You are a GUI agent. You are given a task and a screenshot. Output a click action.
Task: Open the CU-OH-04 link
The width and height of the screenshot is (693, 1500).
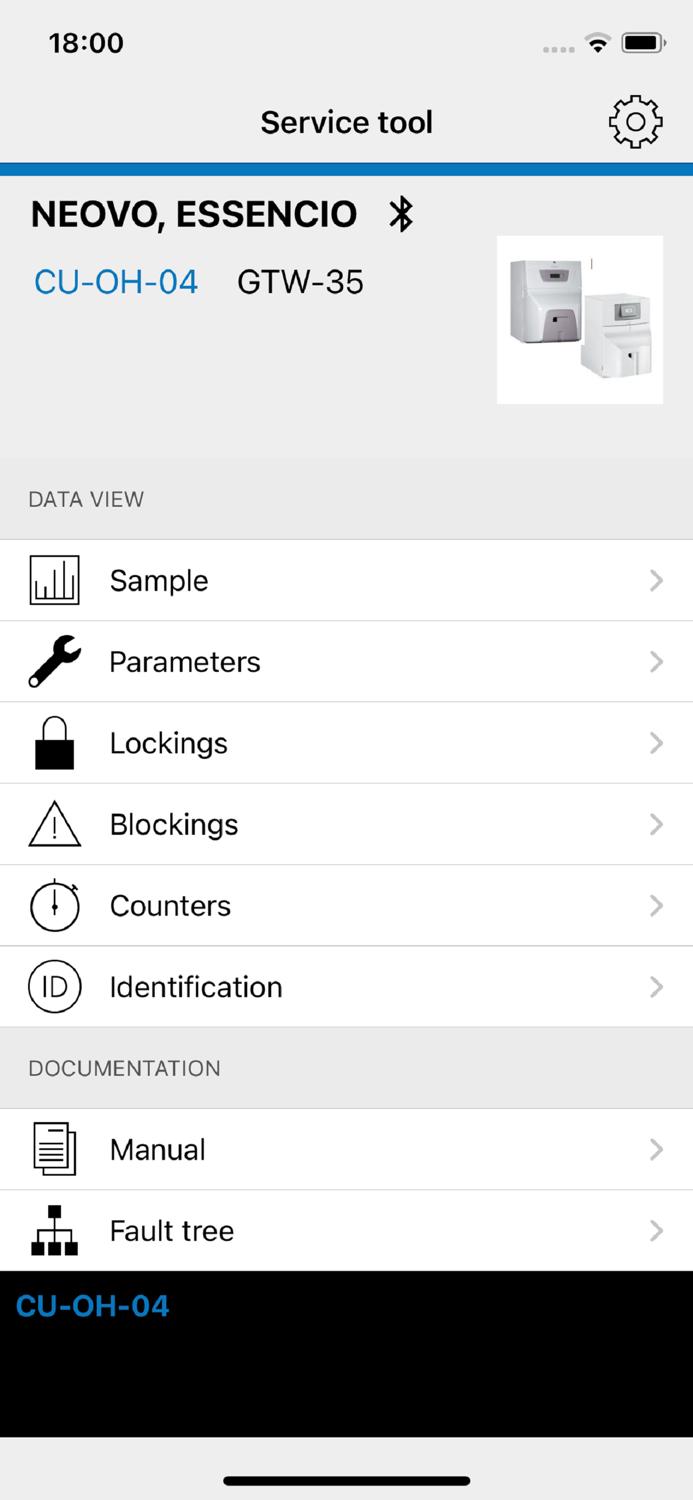(x=115, y=281)
